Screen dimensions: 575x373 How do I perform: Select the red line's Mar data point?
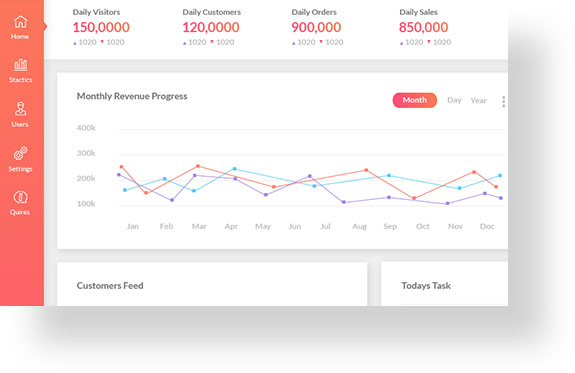coord(198,166)
